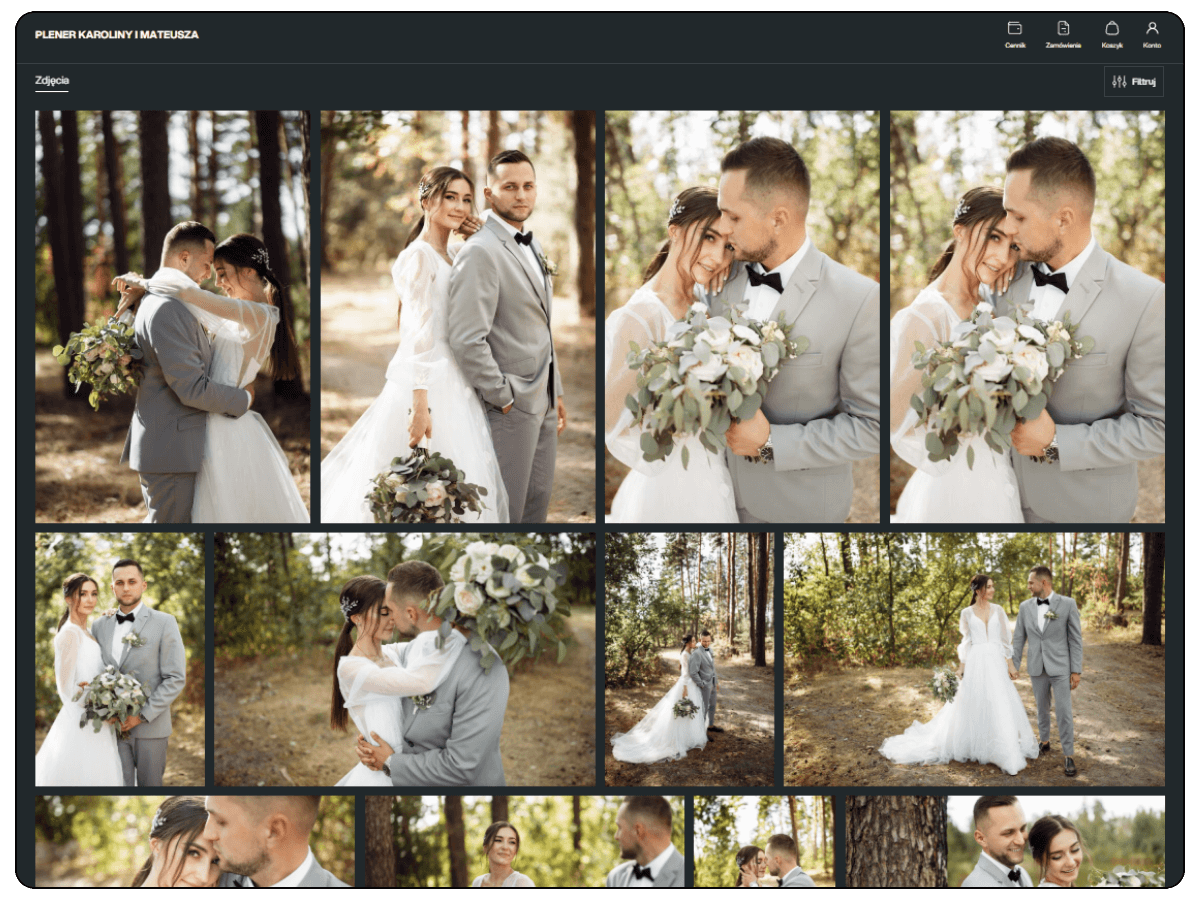Open photo of couple kissing behind raised bouquet

click(405, 659)
